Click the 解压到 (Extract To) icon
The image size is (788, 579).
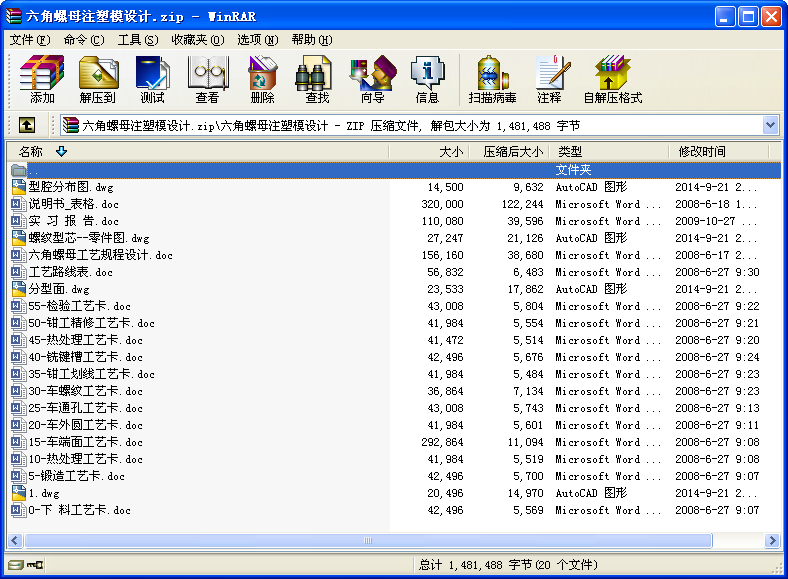[x=97, y=79]
